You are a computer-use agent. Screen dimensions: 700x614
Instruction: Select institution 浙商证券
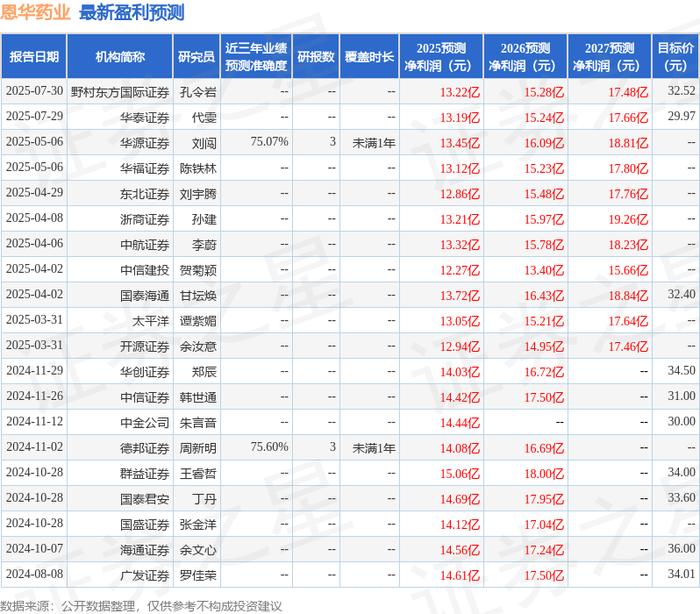coord(145,220)
